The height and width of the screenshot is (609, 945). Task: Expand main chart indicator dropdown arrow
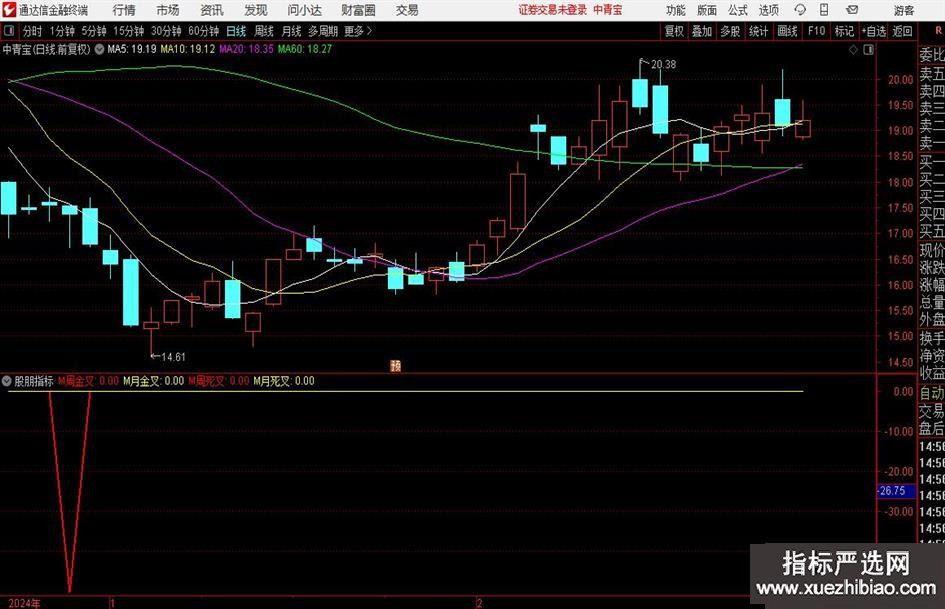pyautogui.click(x=99, y=49)
